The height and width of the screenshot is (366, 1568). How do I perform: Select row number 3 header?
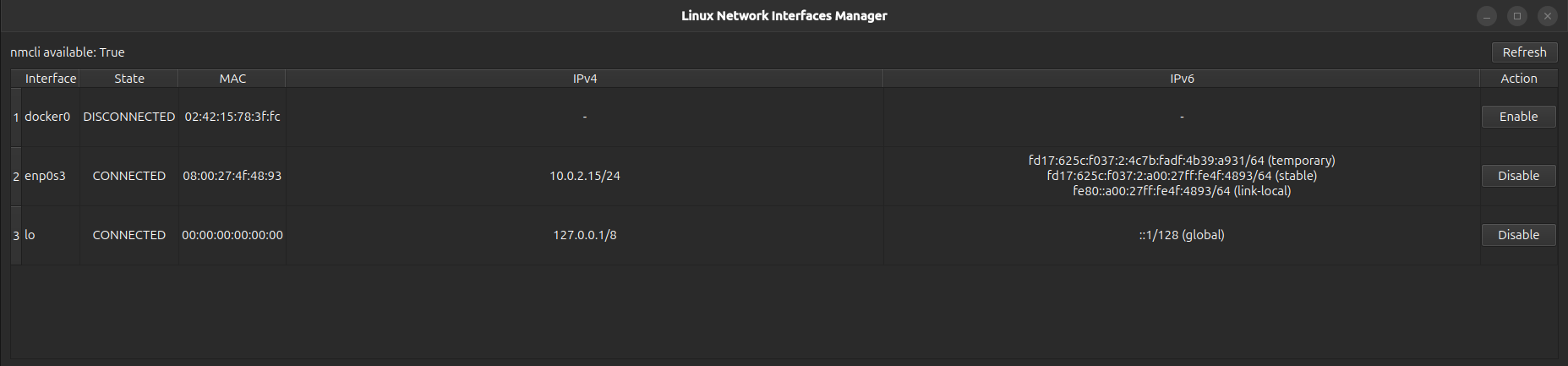pos(16,236)
